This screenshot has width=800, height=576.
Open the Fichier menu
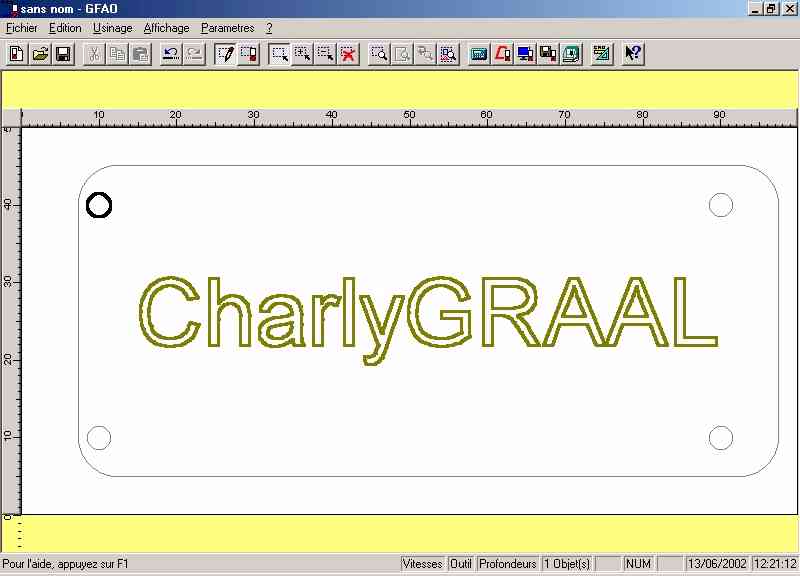tap(22, 28)
